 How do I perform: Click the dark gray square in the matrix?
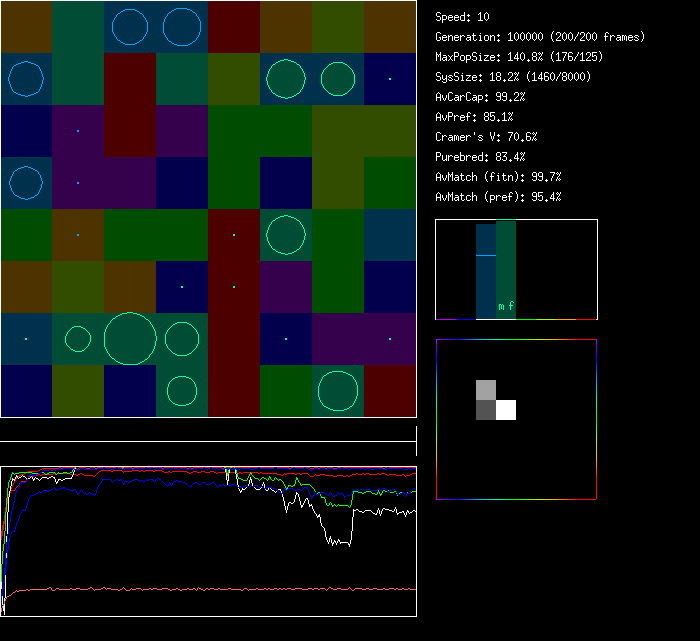[485, 410]
